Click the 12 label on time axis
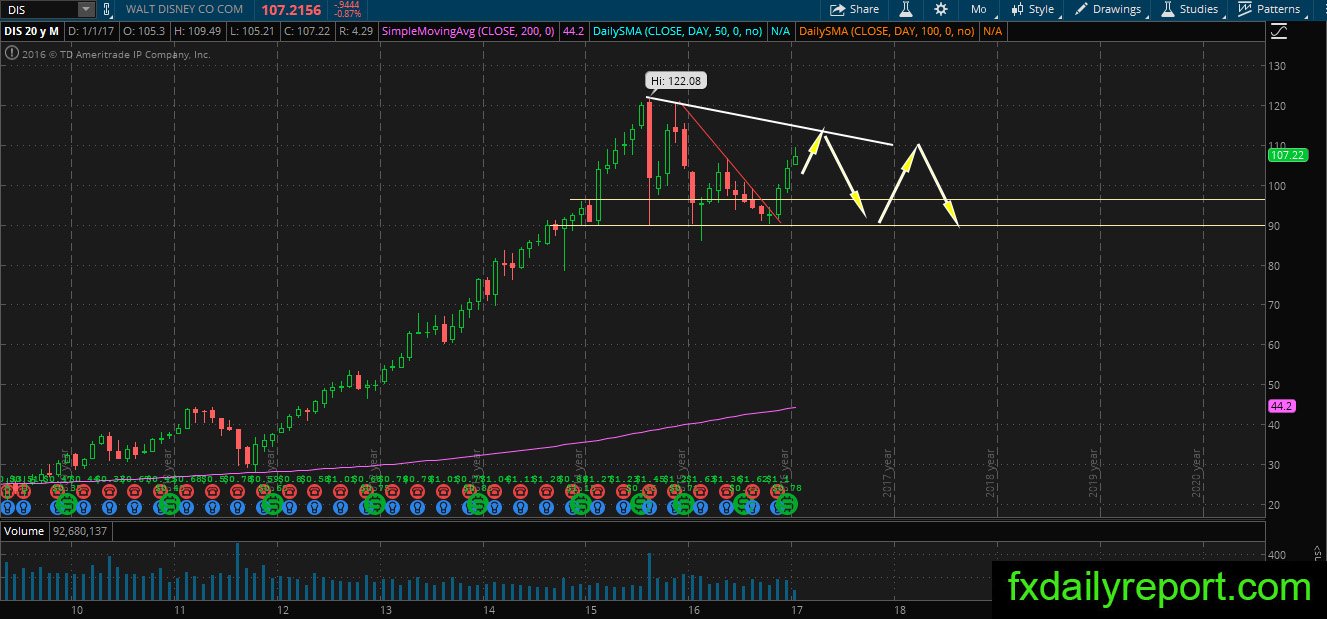 (281, 609)
